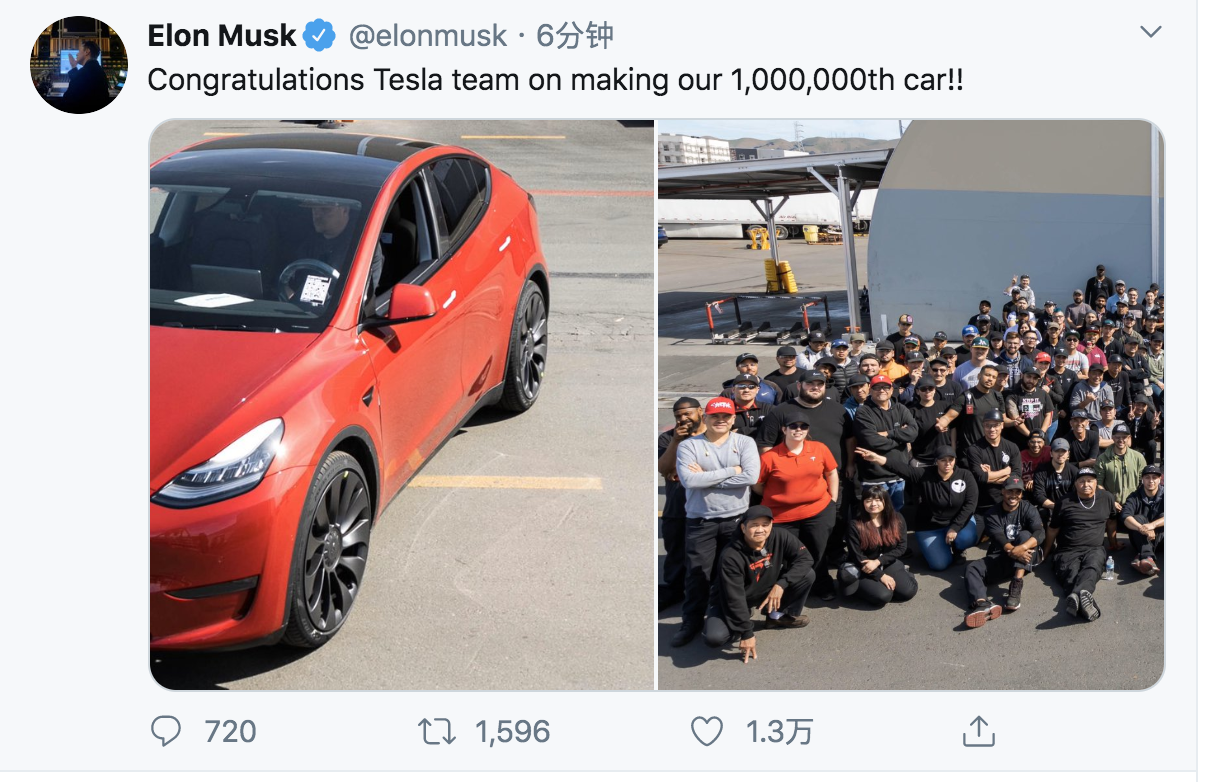
Task: Click the share upload icon
Action: pos(977,731)
